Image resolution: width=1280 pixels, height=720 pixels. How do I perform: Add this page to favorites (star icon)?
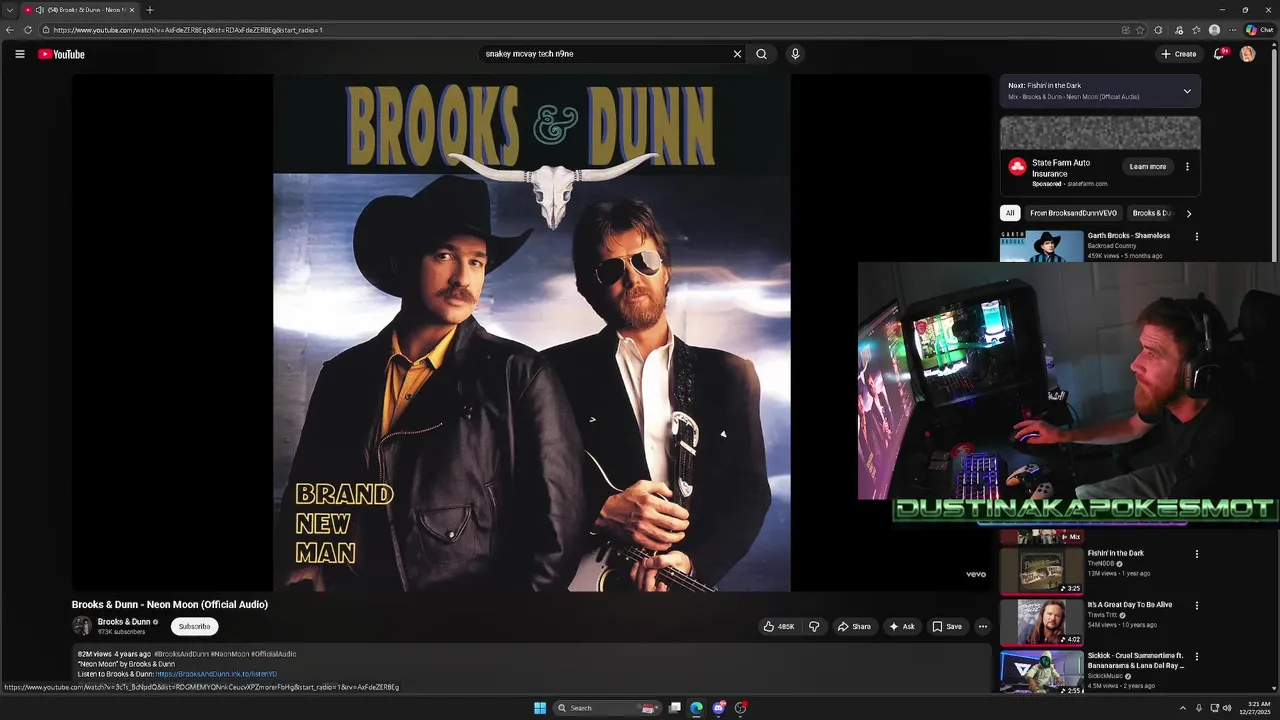tap(1140, 30)
